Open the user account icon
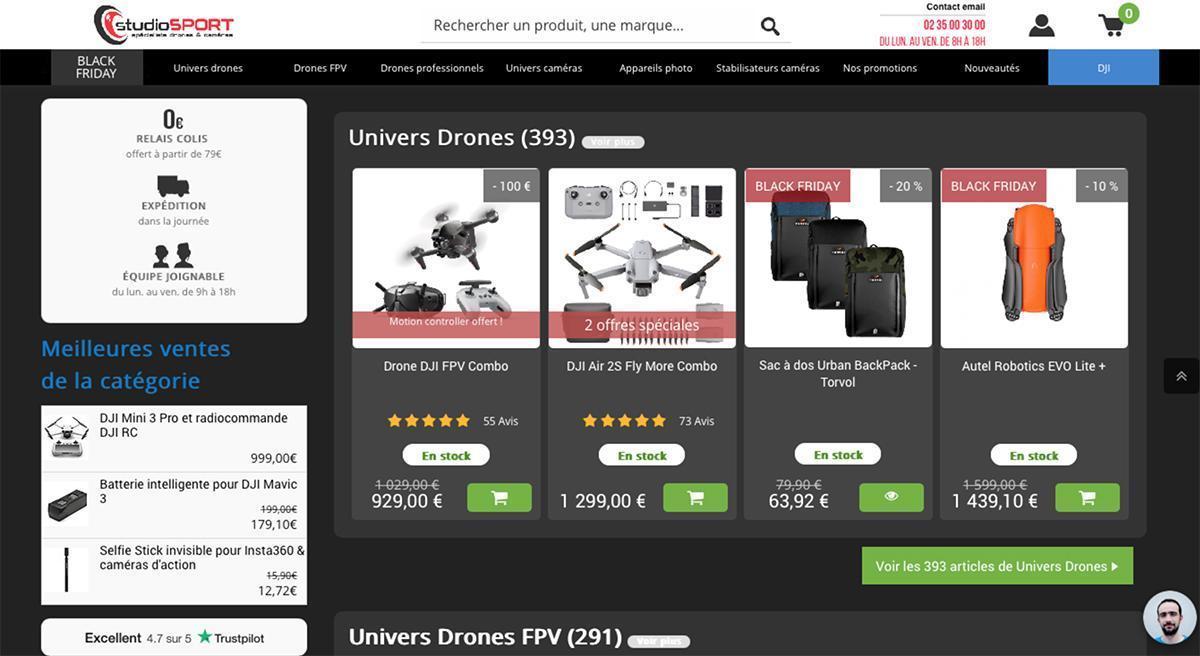The image size is (1200, 656). 1041,25
